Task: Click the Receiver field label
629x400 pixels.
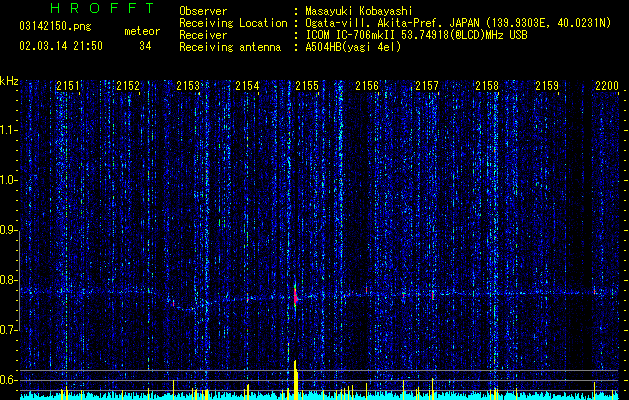Action: click(203, 35)
